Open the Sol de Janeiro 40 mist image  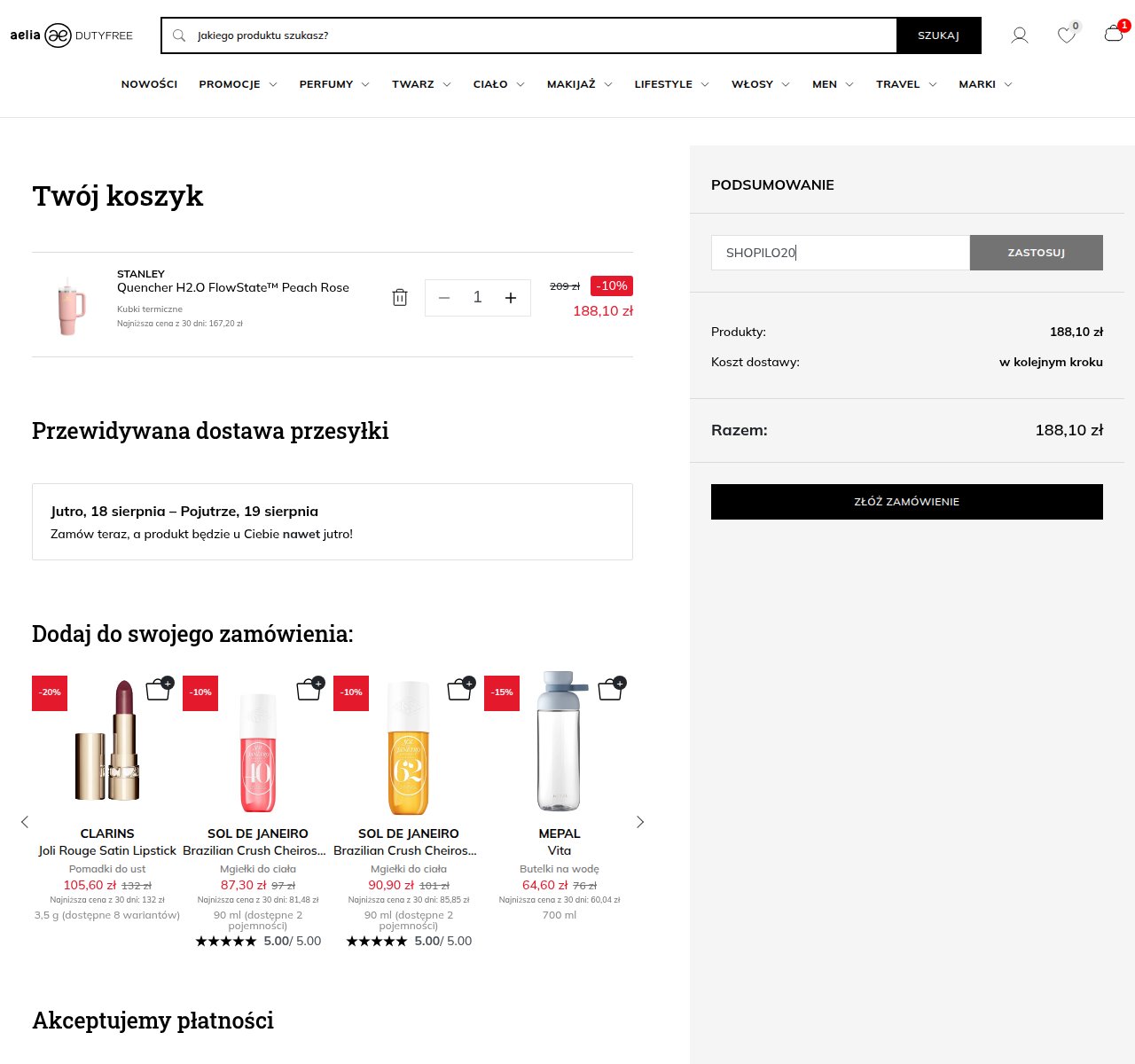tap(258, 754)
